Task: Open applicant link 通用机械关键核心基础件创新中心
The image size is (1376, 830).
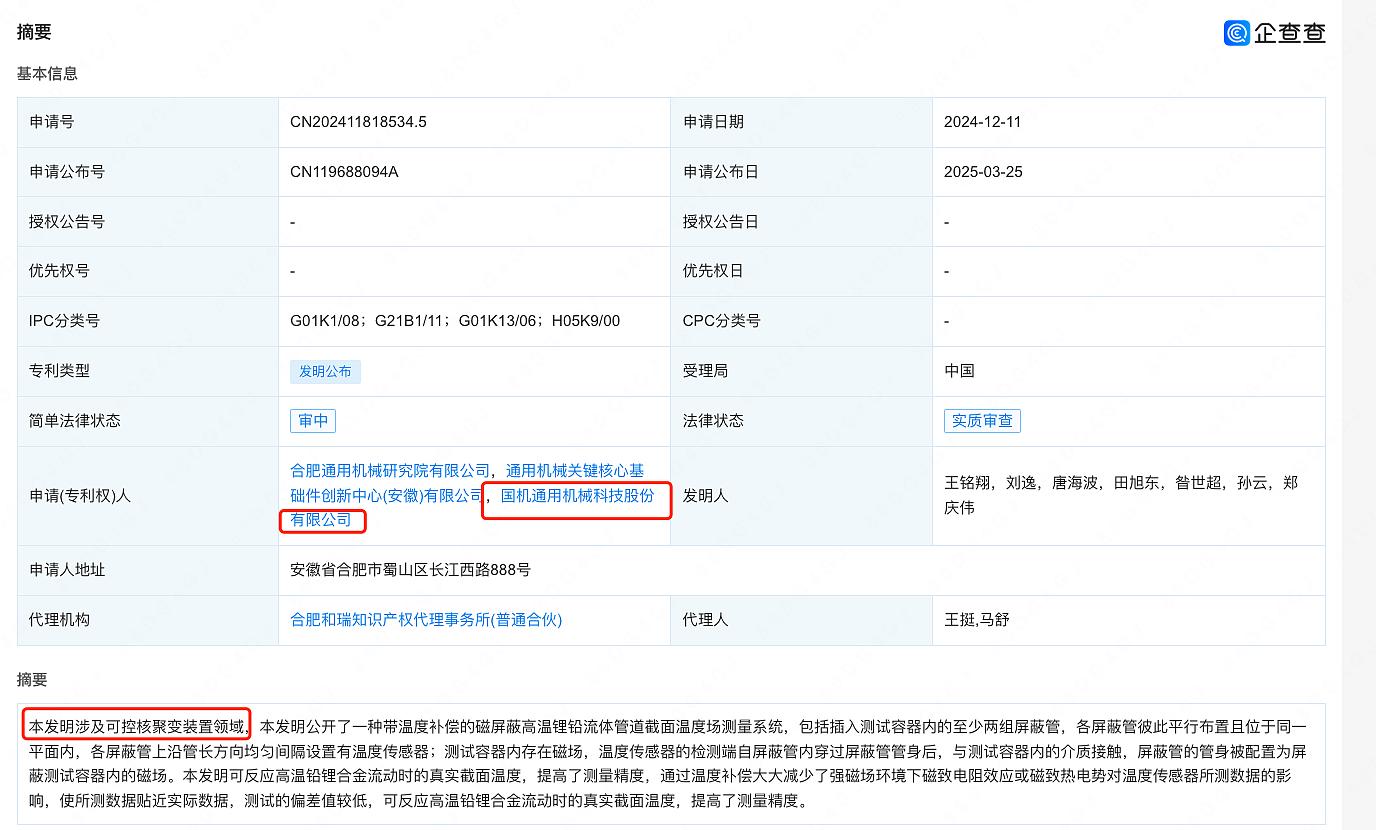Action: (467, 483)
